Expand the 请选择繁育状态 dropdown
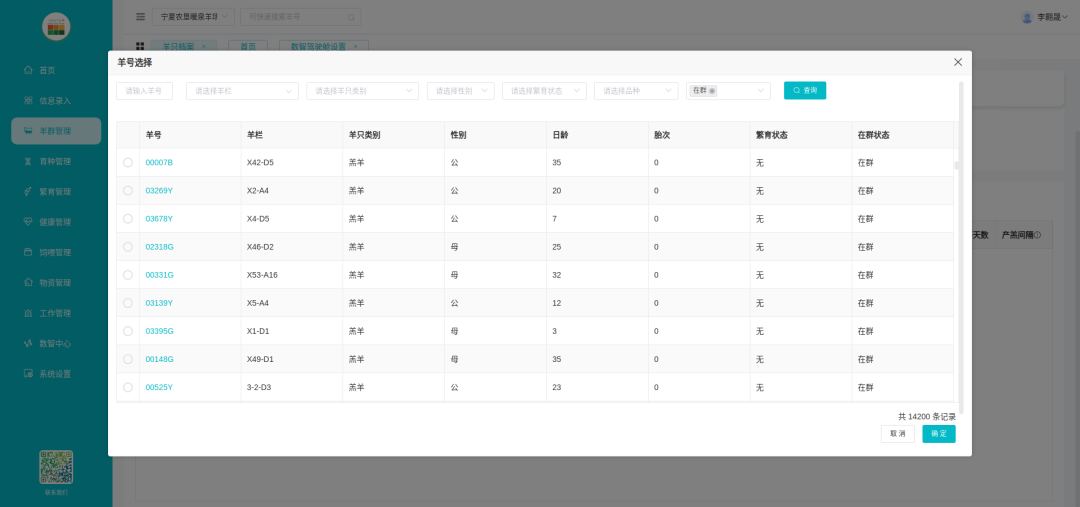 click(544, 91)
